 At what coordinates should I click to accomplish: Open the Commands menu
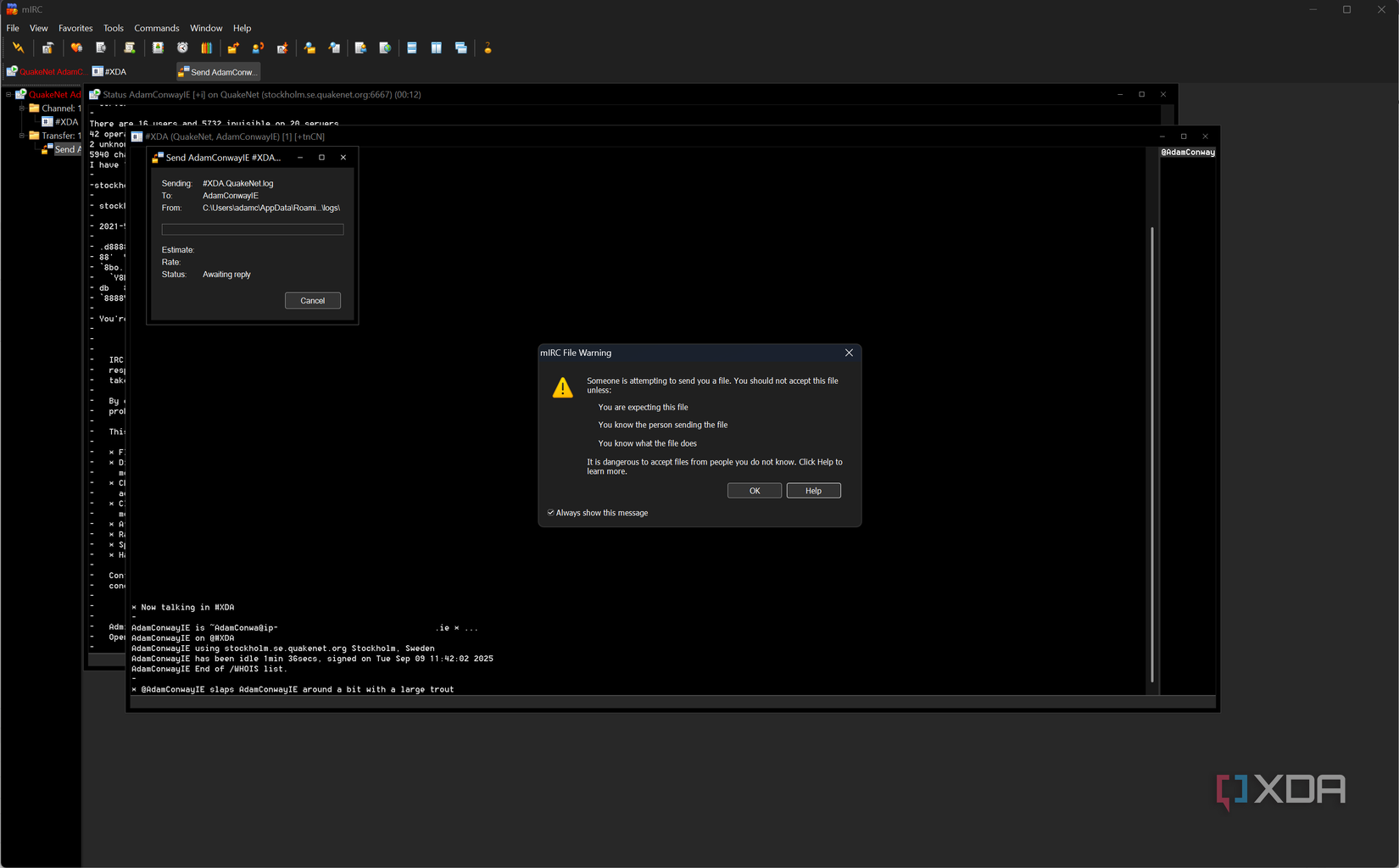(x=156, y=27)
